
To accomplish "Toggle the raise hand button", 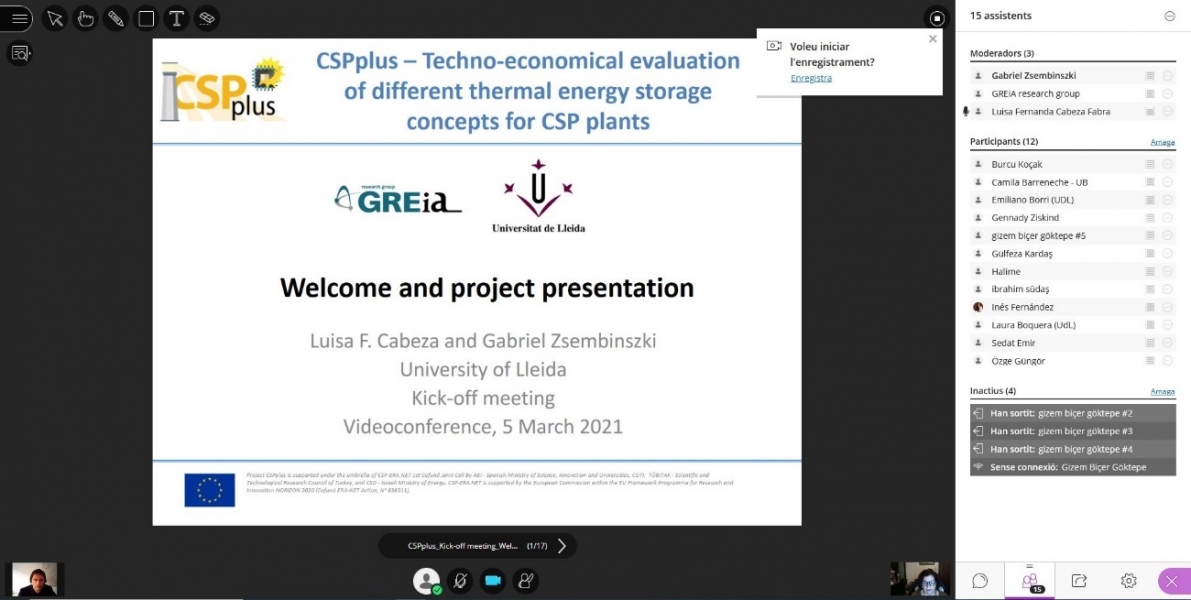I will pyautogui.click(x=525, y=580).
